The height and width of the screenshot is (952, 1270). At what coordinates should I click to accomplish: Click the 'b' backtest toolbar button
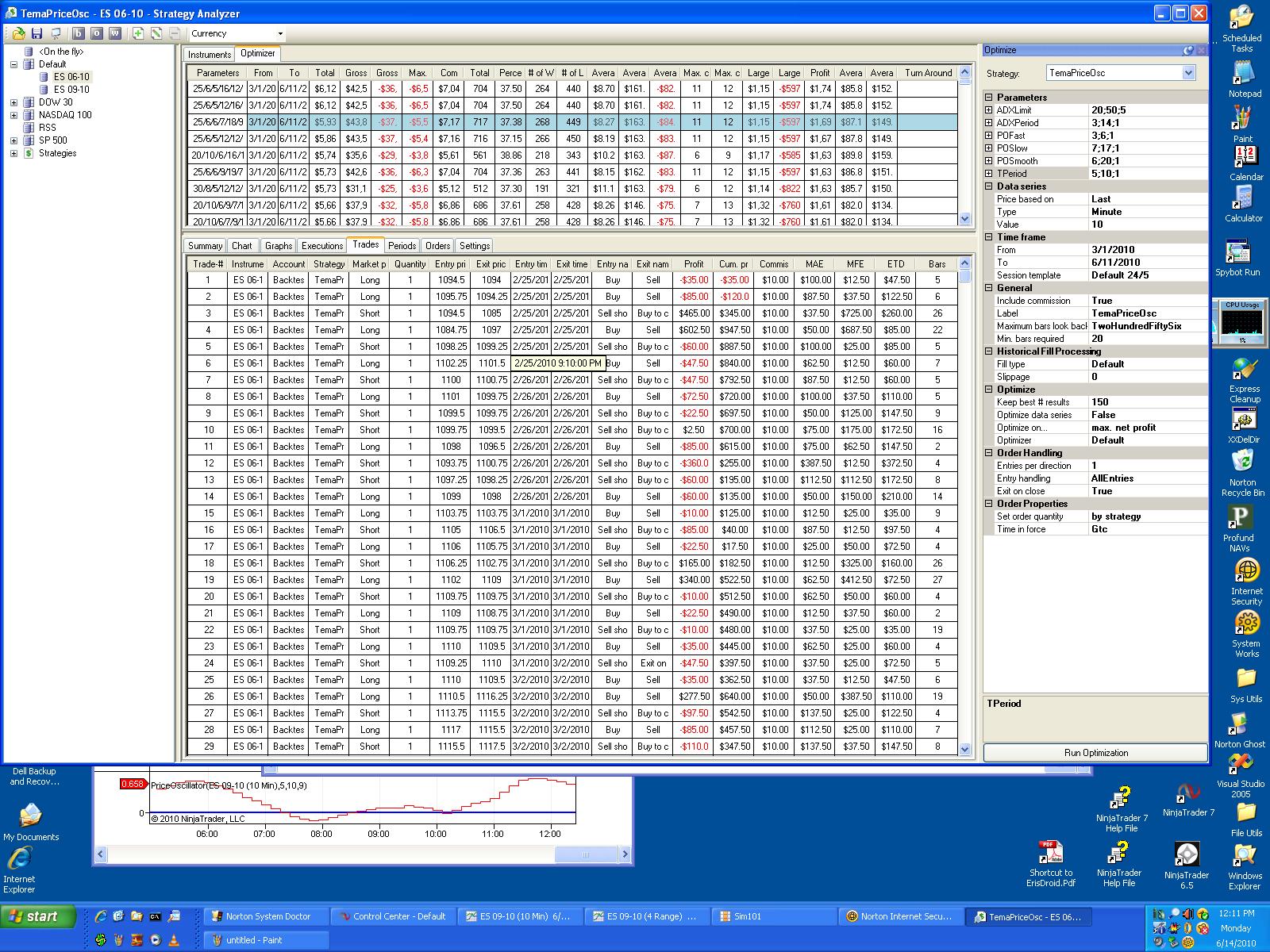click(x=78, y=33)
